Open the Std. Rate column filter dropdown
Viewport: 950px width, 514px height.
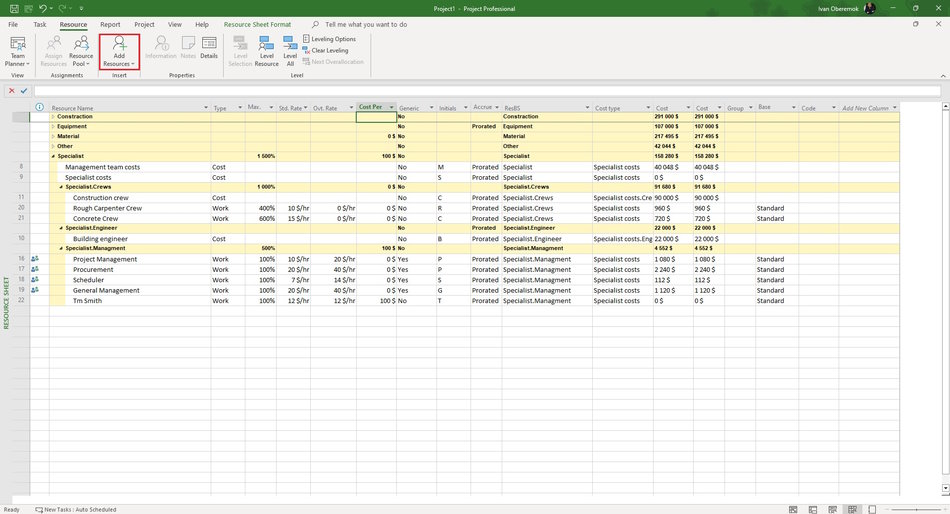coord(305,108)
